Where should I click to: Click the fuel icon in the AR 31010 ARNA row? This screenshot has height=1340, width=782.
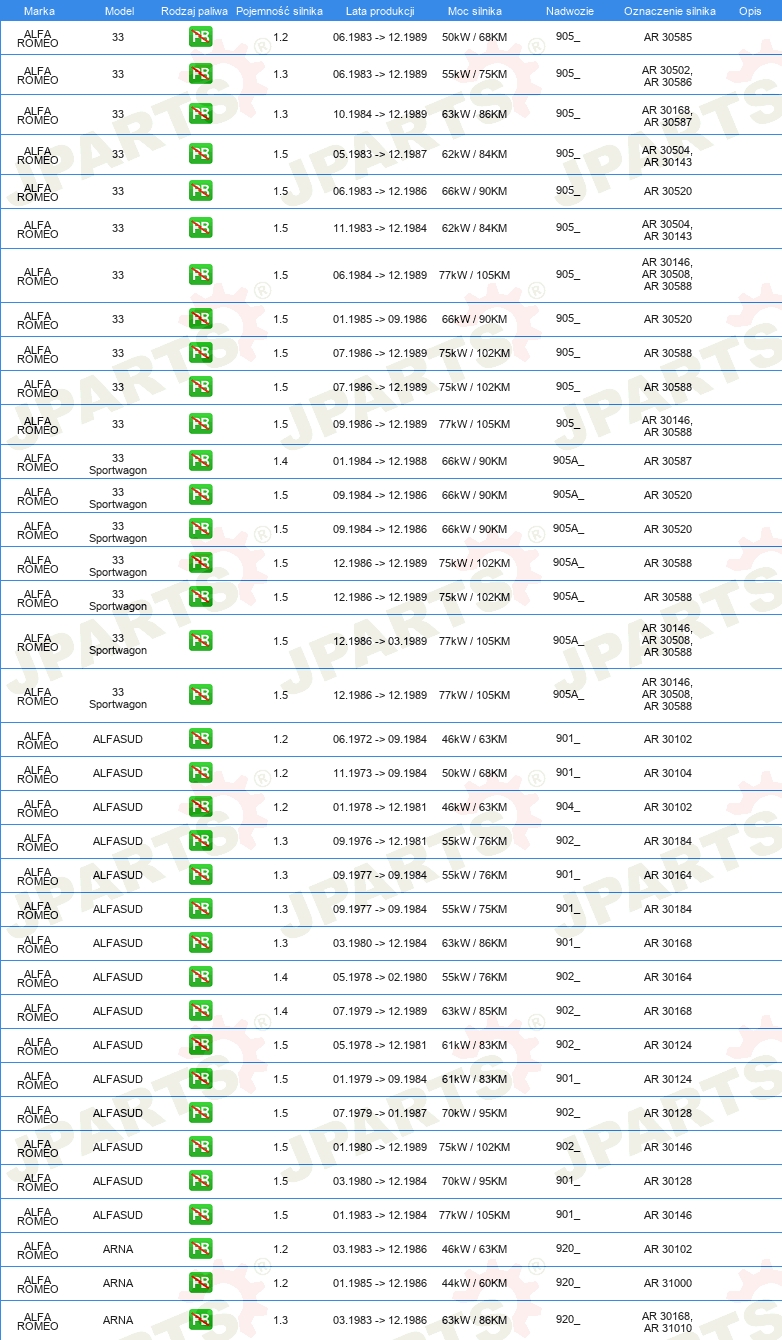tap(200, 1320)
